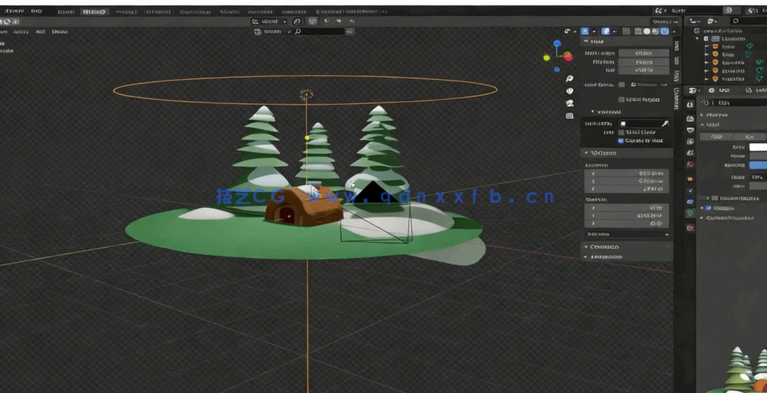Toggle viewport overlays button
The image size is (767, 393).
(x=606, y=31)
